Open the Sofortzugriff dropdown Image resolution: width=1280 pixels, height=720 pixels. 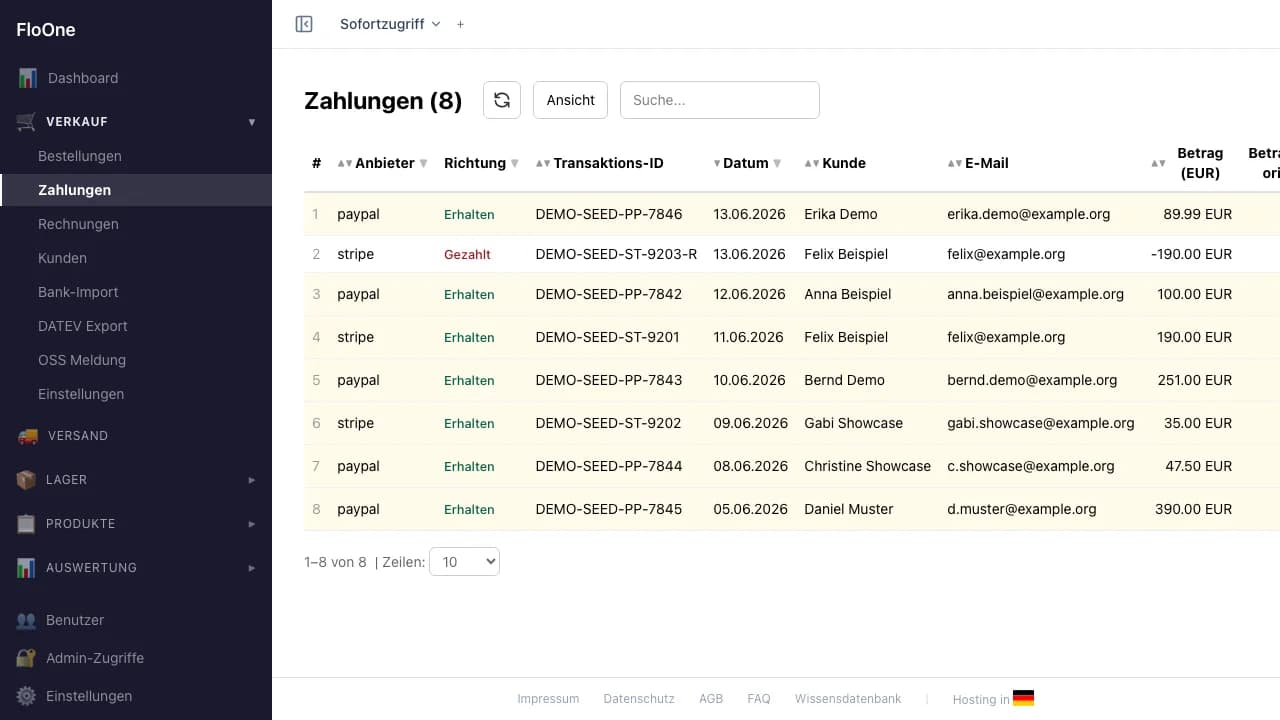click(390, 24)
